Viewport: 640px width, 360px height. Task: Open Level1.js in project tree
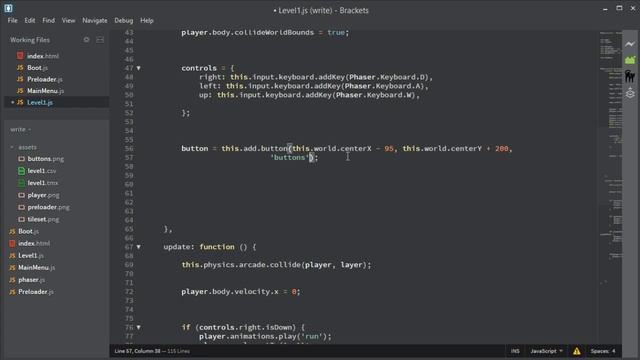[31, 256]
